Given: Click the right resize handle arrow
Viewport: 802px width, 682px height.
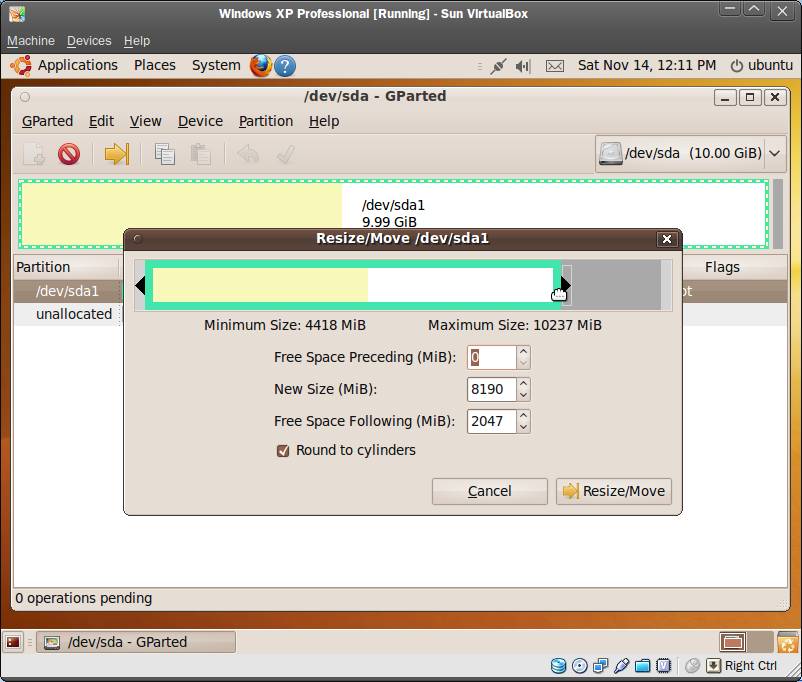Looking at the screenshot, I should click(x=566, y=285).
